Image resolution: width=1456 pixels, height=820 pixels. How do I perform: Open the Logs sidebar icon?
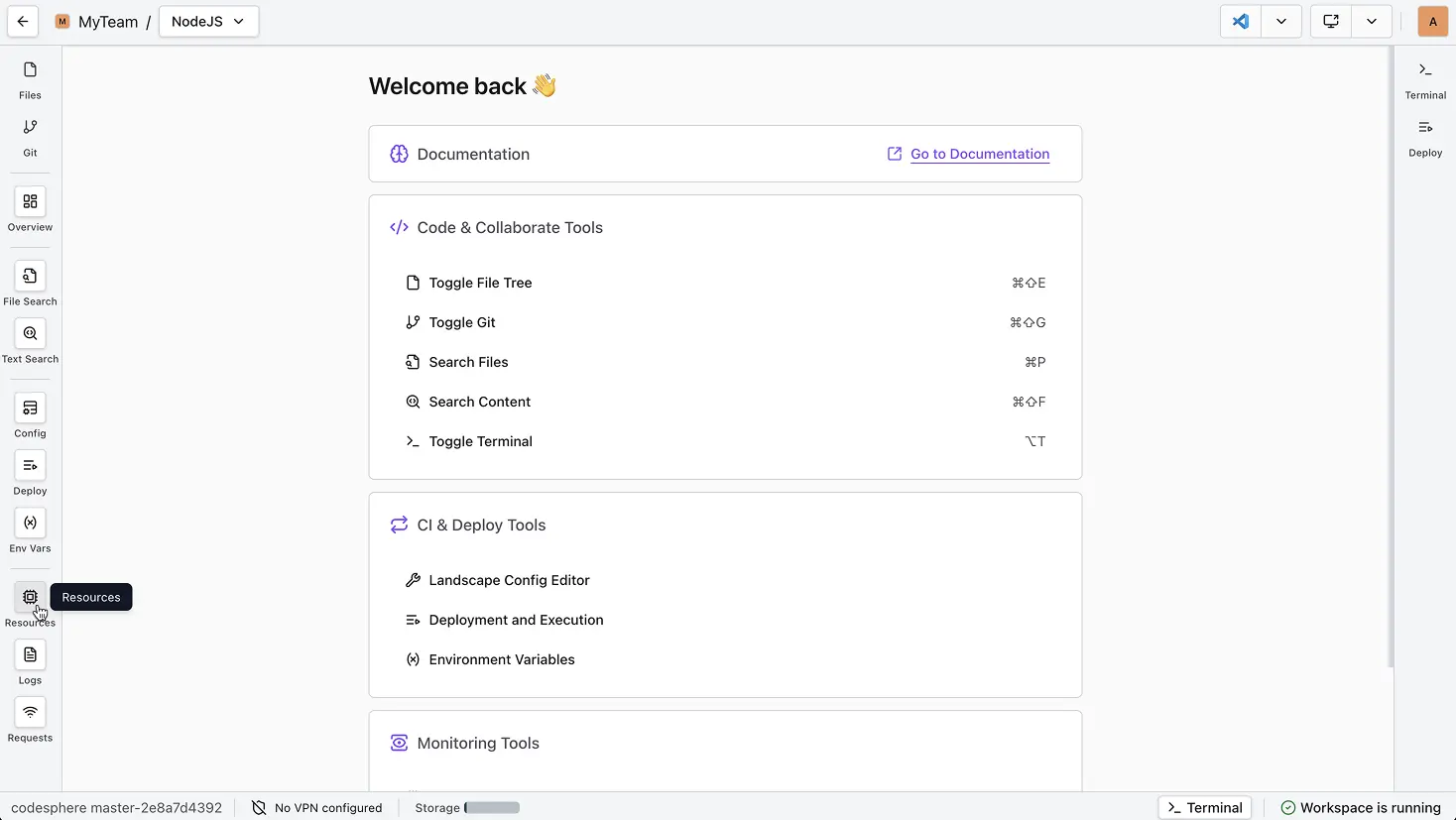pyautogui.click(x=30, y=655)
